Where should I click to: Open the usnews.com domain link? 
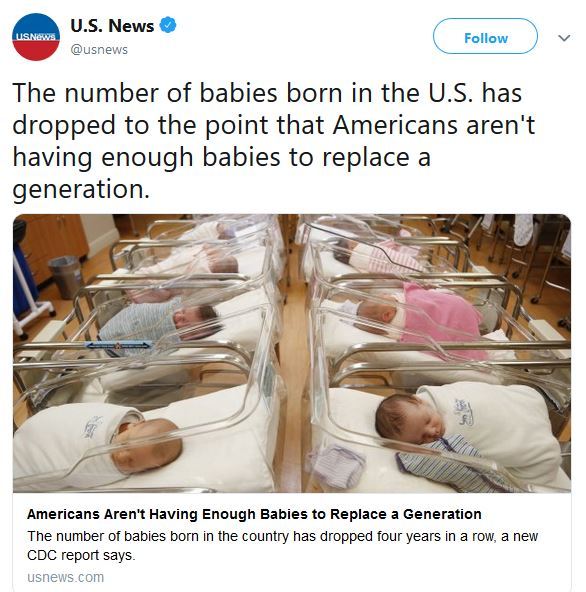[x=65, y=577]
